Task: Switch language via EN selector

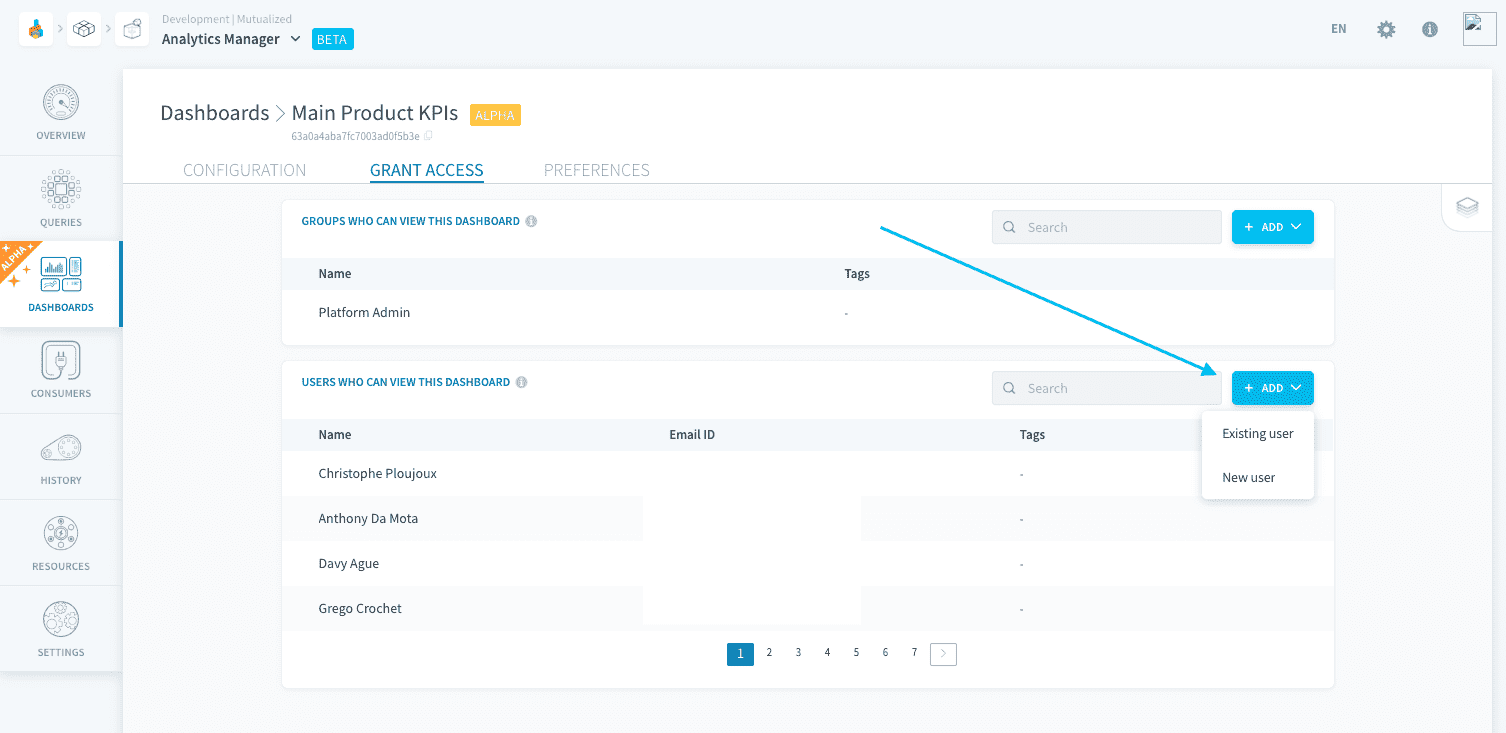Action: (x=1338, y=29)
